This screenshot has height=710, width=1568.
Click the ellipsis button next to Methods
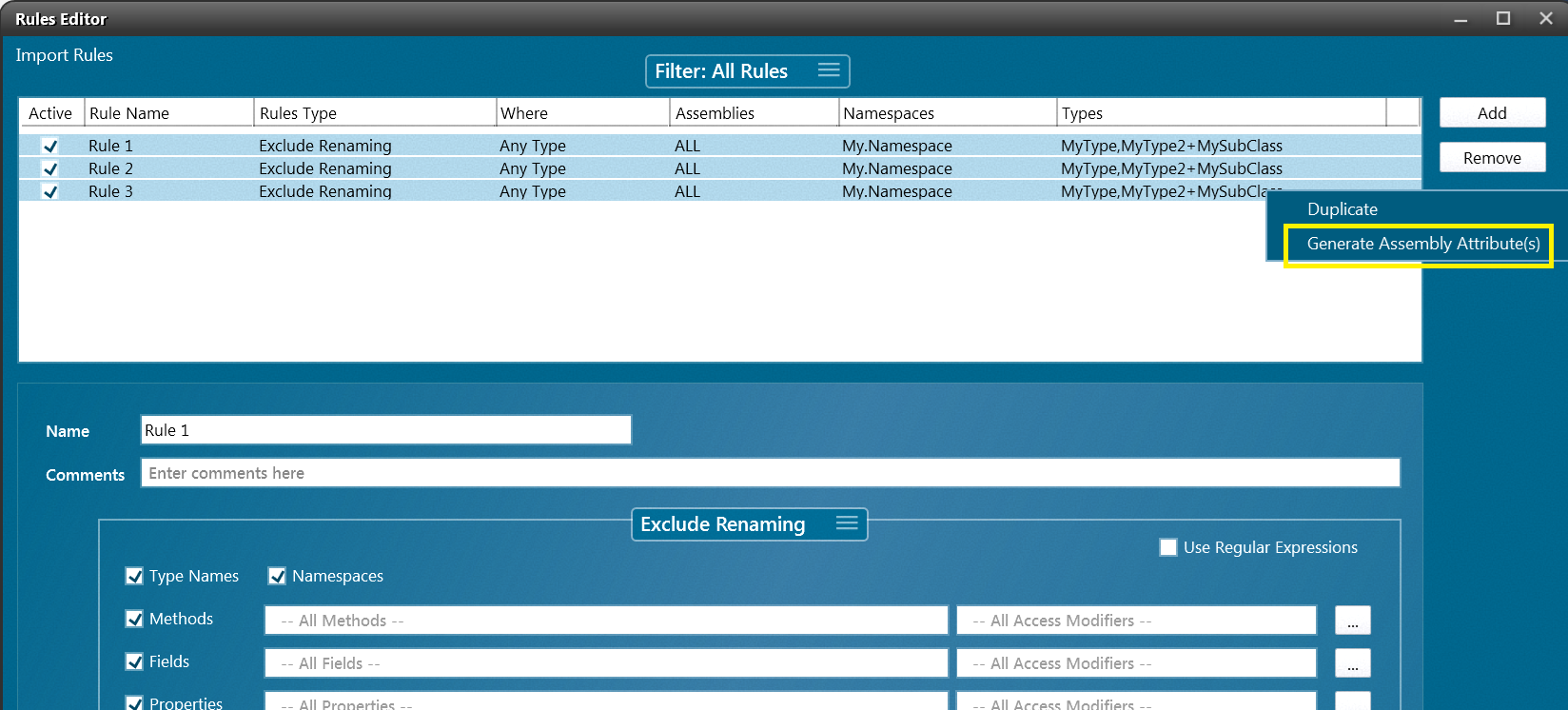pyautogui.click(x=1352, y=621)
